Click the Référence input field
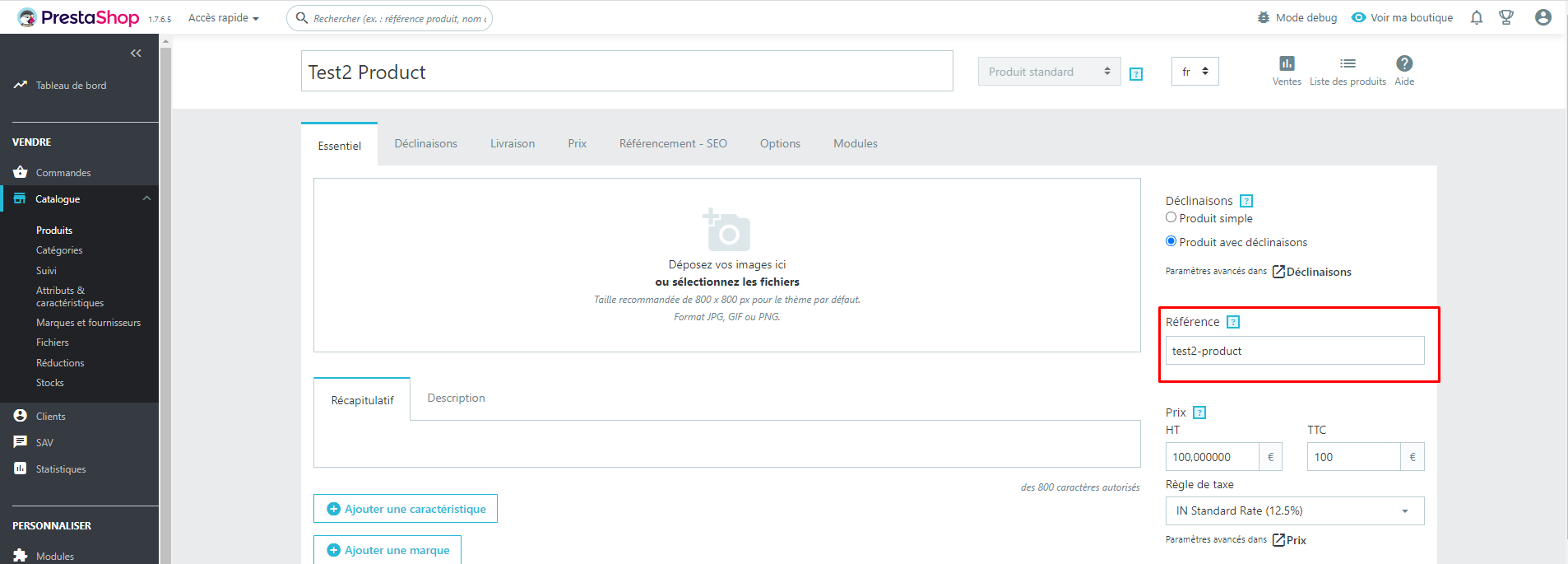Screen dimensions: 1568x564 [1295, 351]
